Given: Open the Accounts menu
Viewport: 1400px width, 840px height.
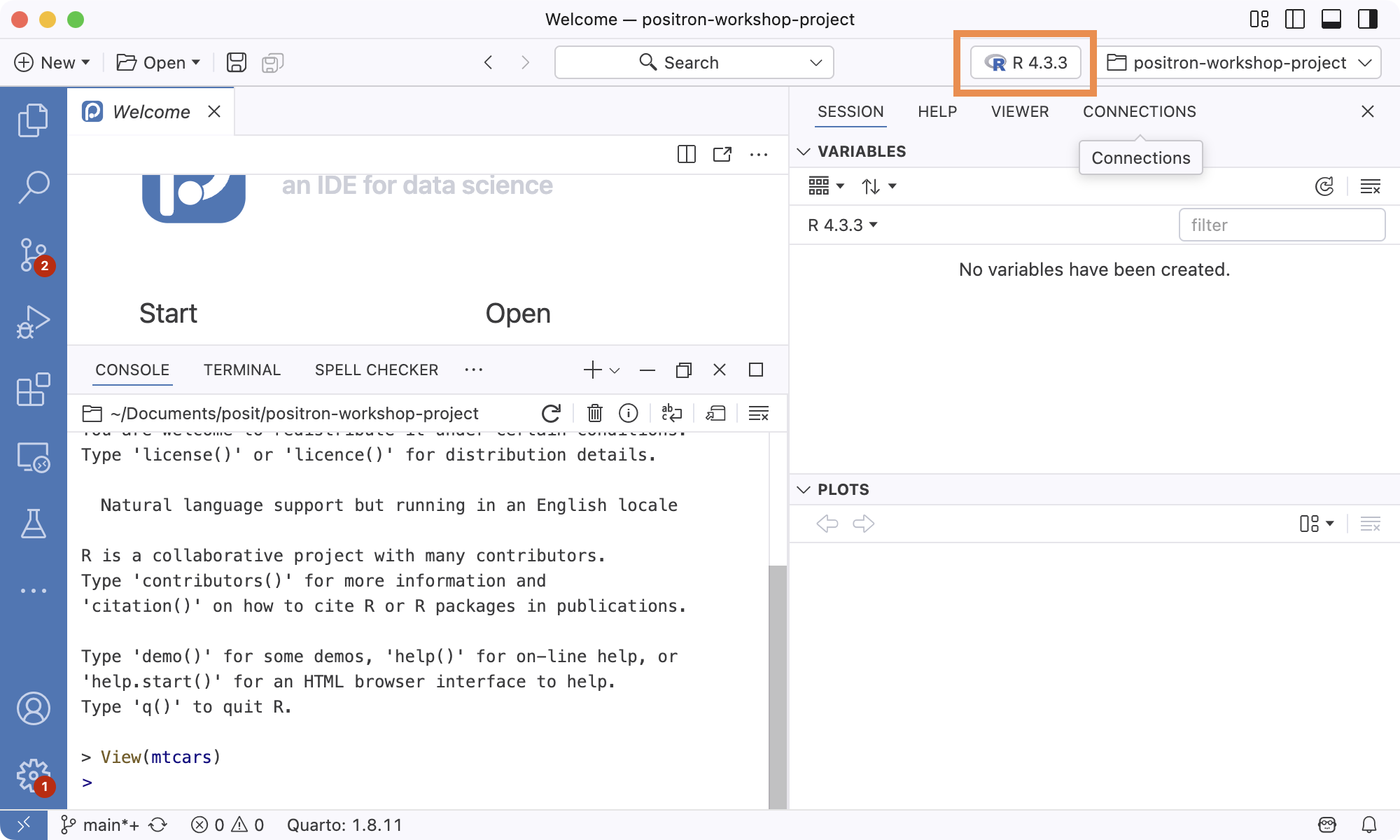Looking at the screenshot, I should click(x=33, y=708).
